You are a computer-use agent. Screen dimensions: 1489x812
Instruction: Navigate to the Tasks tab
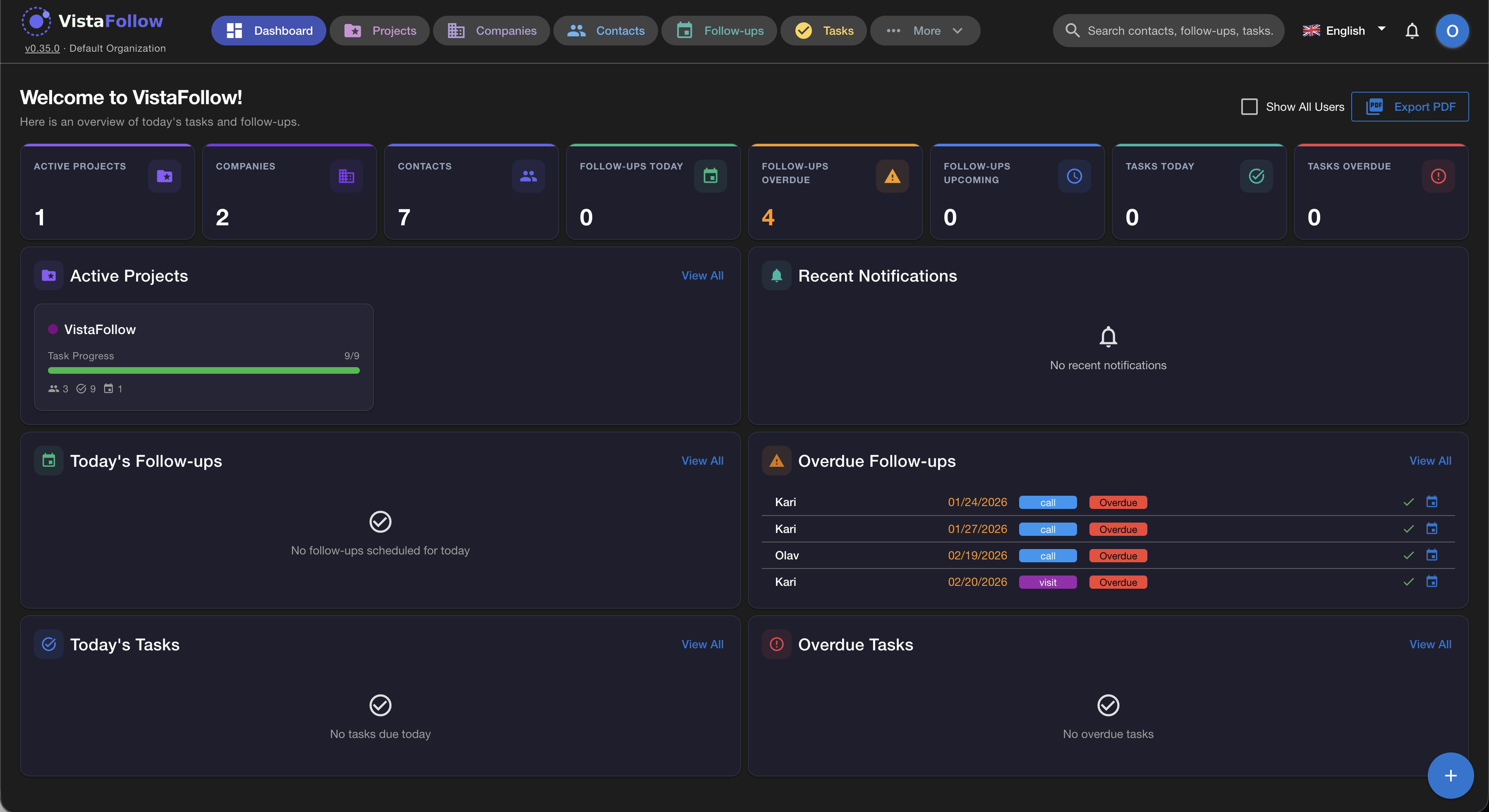coord(823,31)
